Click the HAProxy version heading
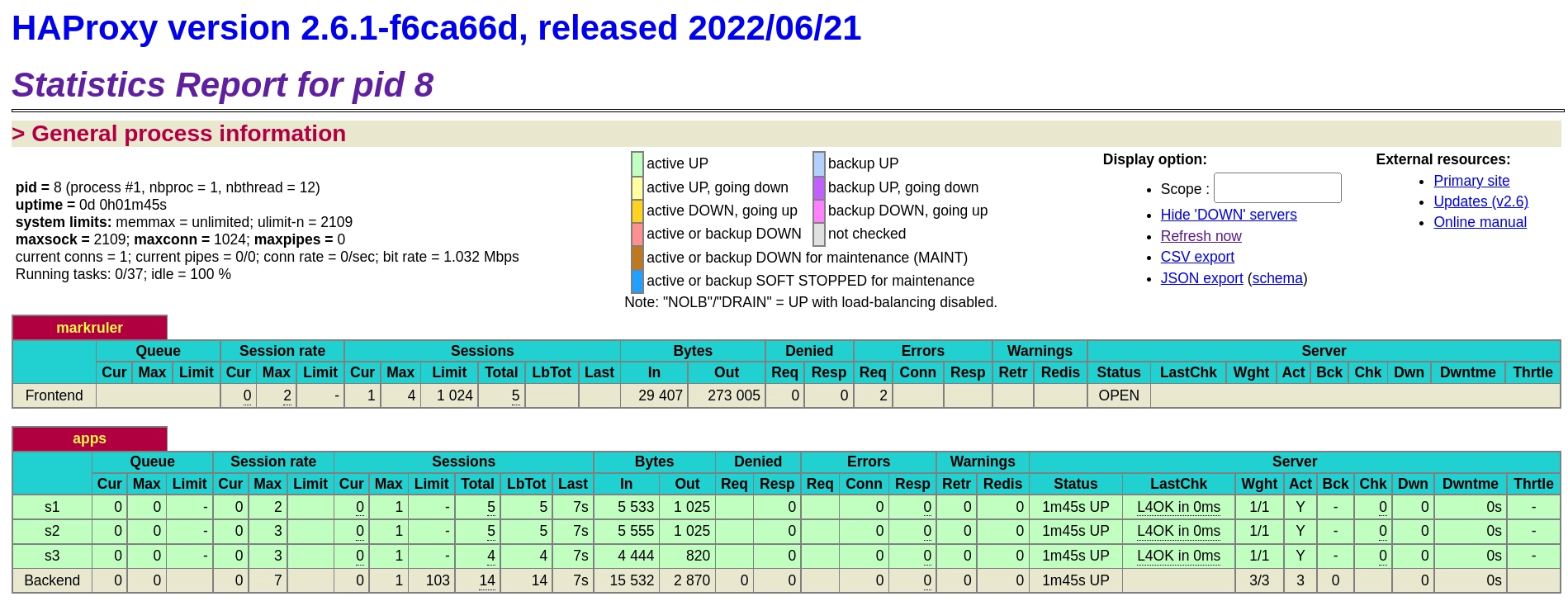The image size is (1568, 606). point(436,28)
